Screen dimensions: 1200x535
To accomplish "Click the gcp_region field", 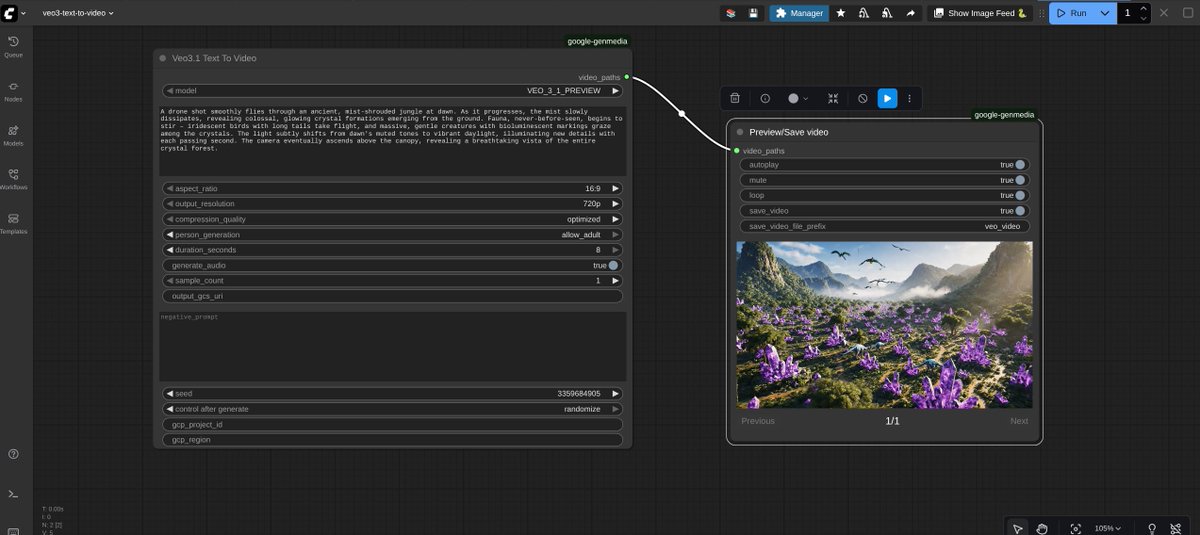I will click(x=392, y=440).
